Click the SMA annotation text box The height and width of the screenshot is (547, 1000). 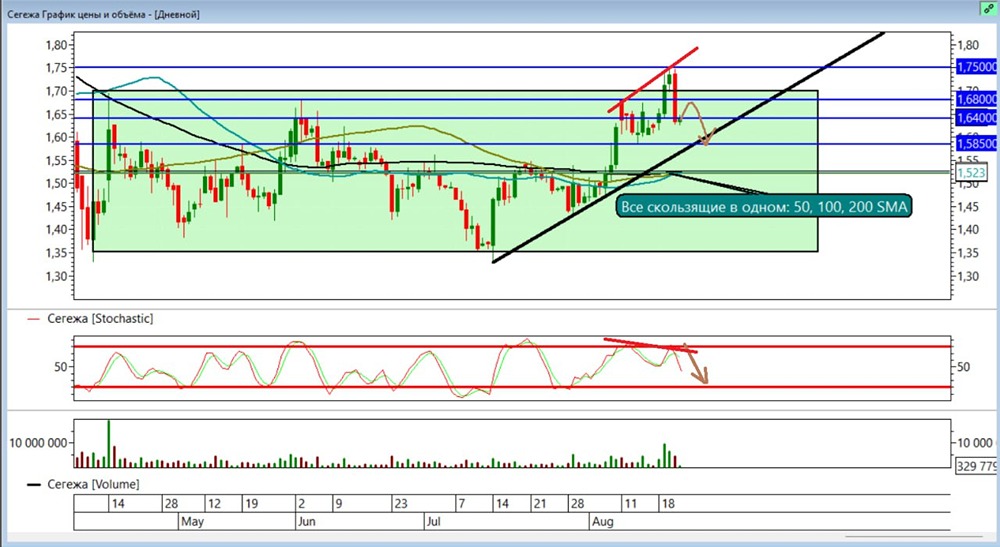point(764,207)
